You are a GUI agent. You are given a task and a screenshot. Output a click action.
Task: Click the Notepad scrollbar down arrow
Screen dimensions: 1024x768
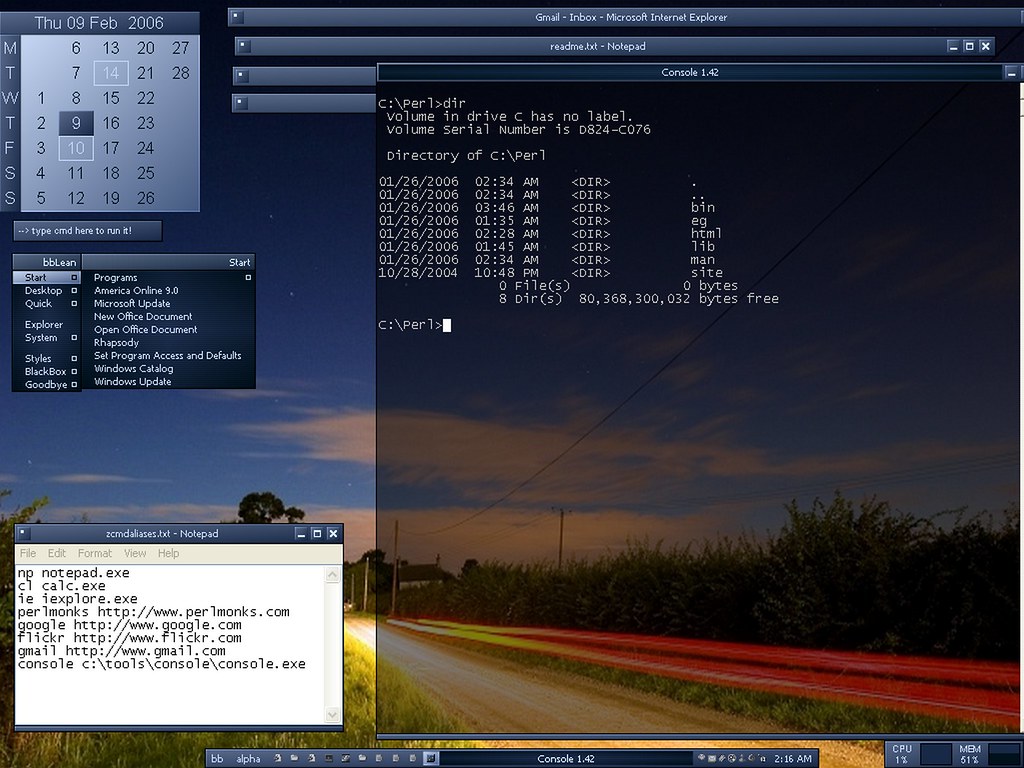332,715
